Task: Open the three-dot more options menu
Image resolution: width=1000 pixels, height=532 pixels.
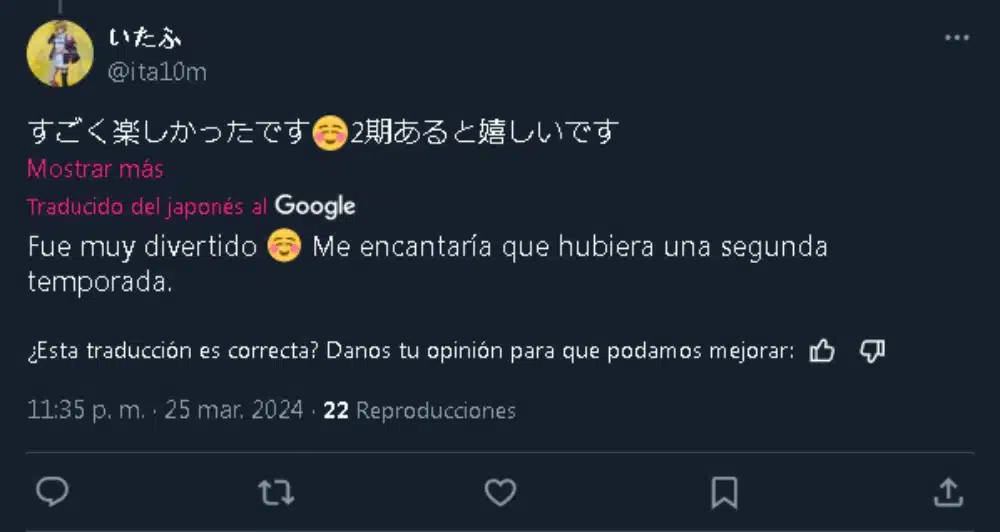Action: (x=957, y=38)
